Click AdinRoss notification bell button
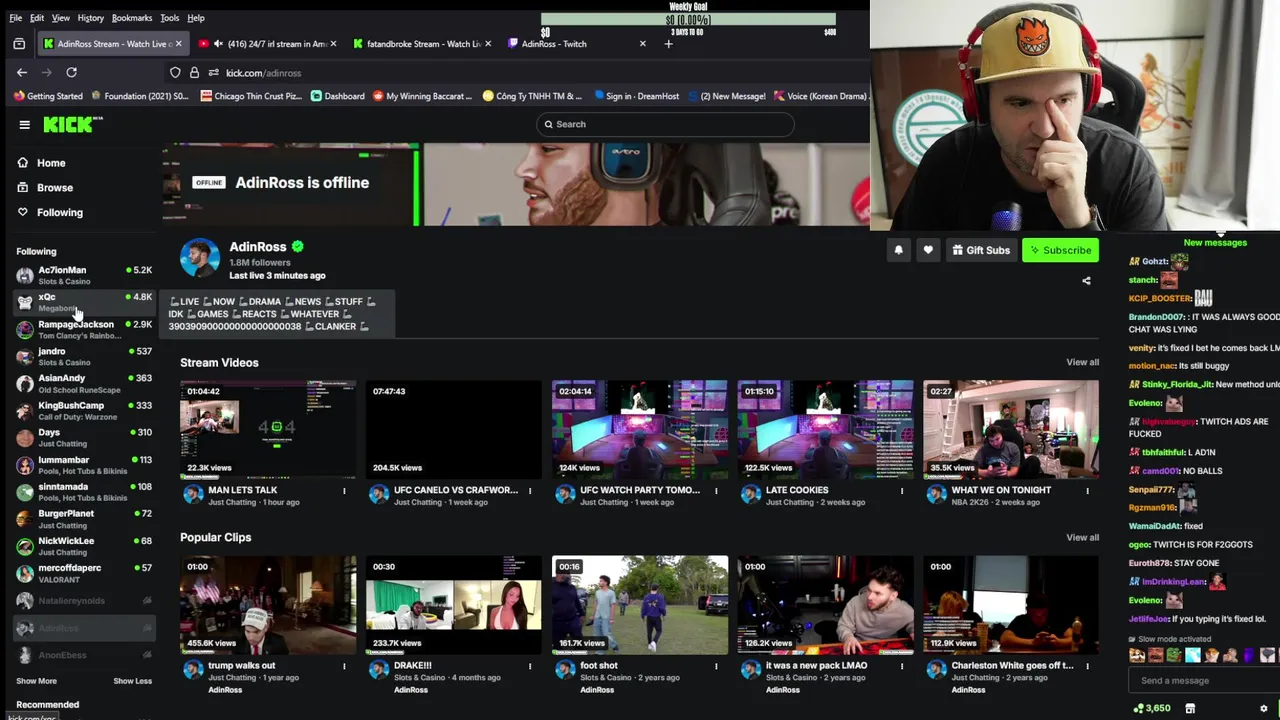 (x=898, y=250)
